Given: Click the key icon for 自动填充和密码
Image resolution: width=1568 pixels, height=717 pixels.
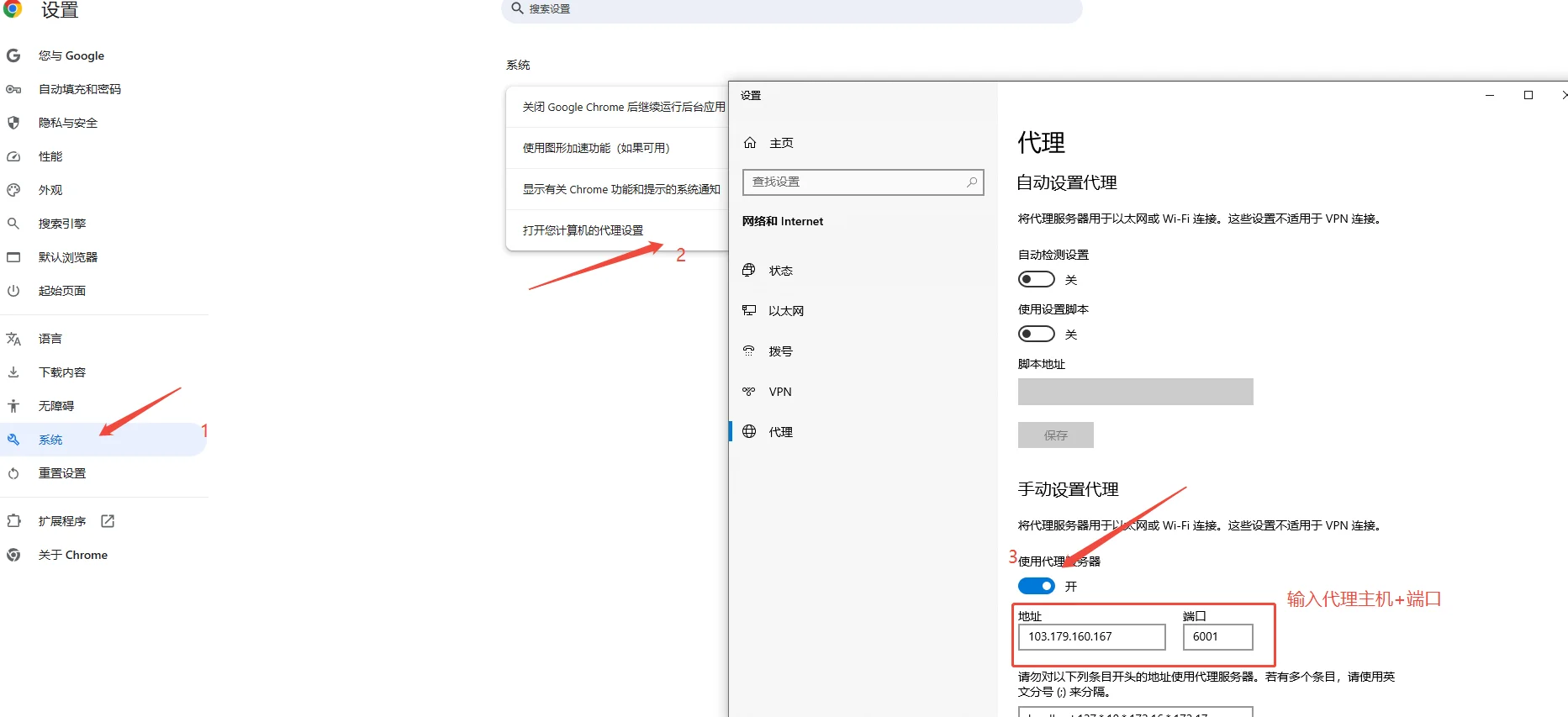Looking at the screenshot, I should coord(13,89).
